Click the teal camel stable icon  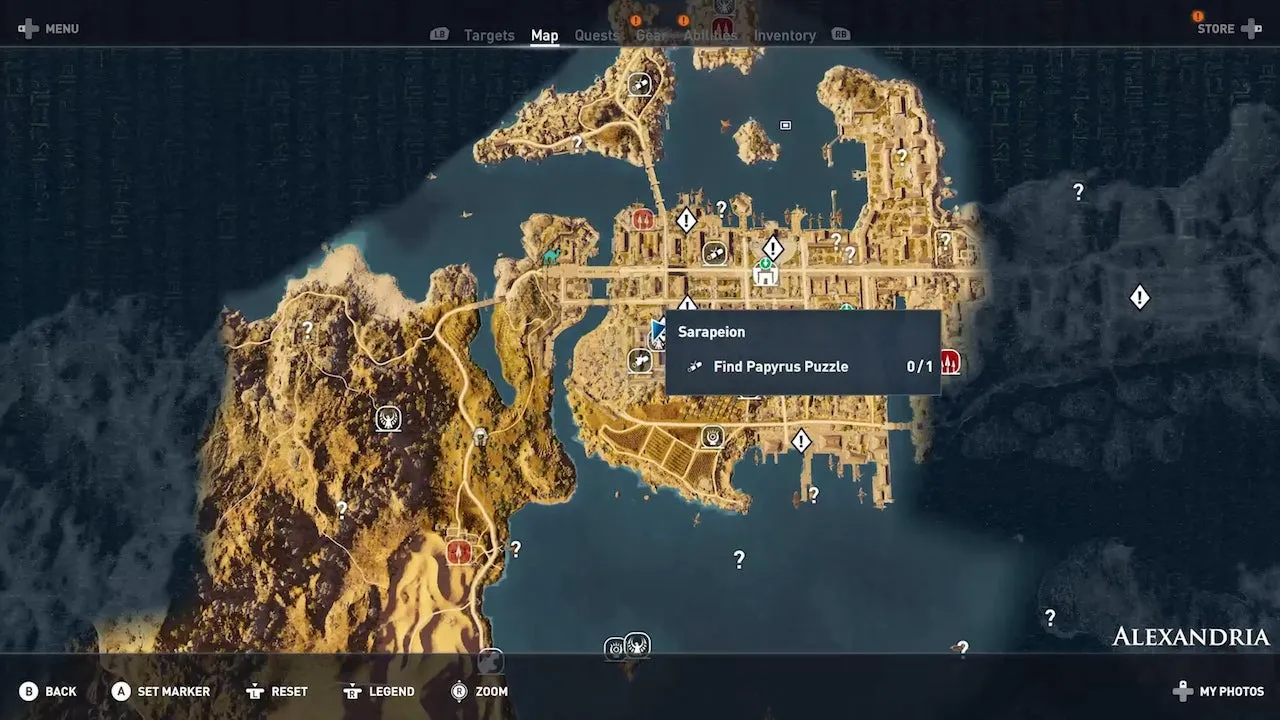coord(551,256)
